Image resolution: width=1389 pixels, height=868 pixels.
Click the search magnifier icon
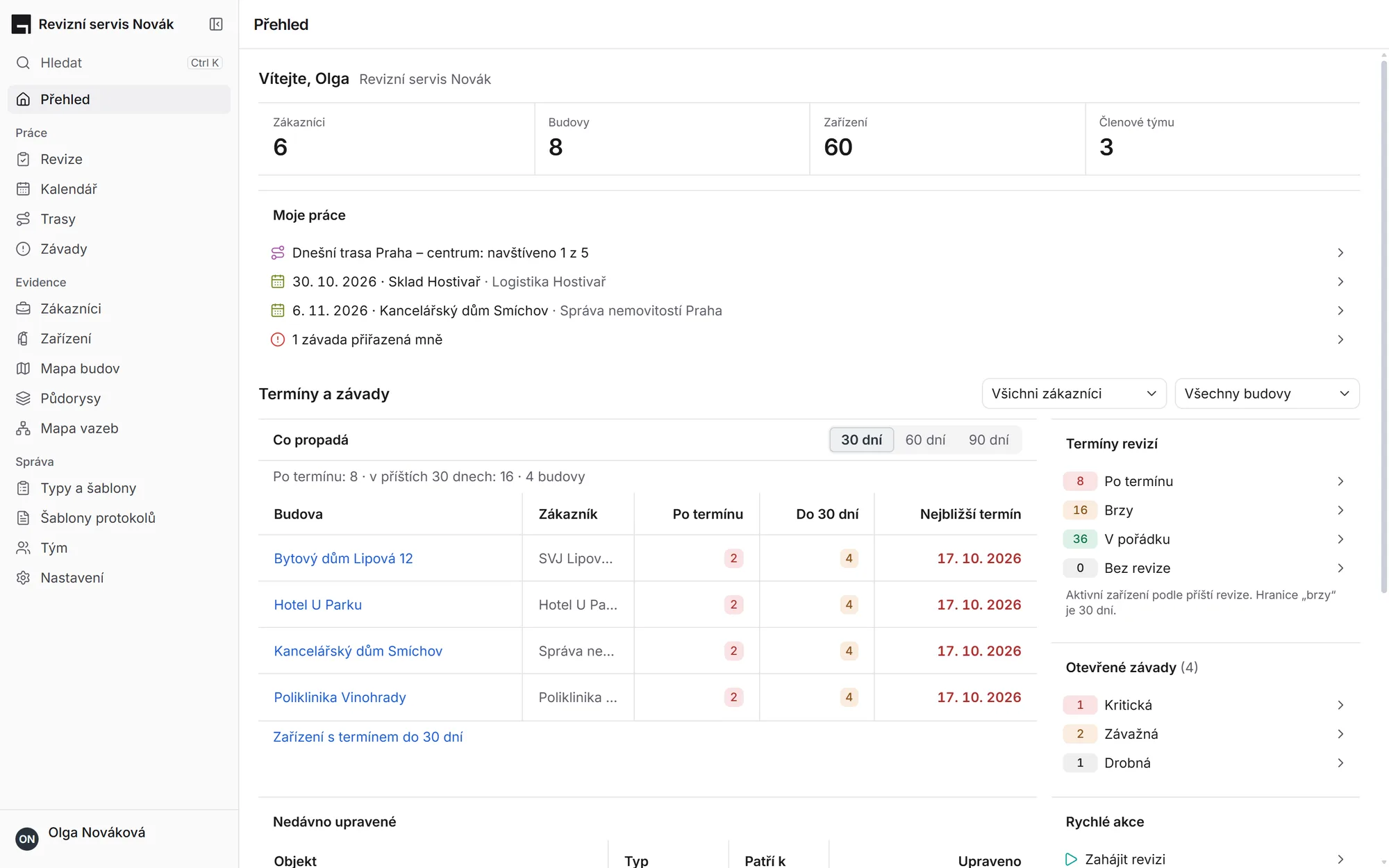(x=23, y=62)
